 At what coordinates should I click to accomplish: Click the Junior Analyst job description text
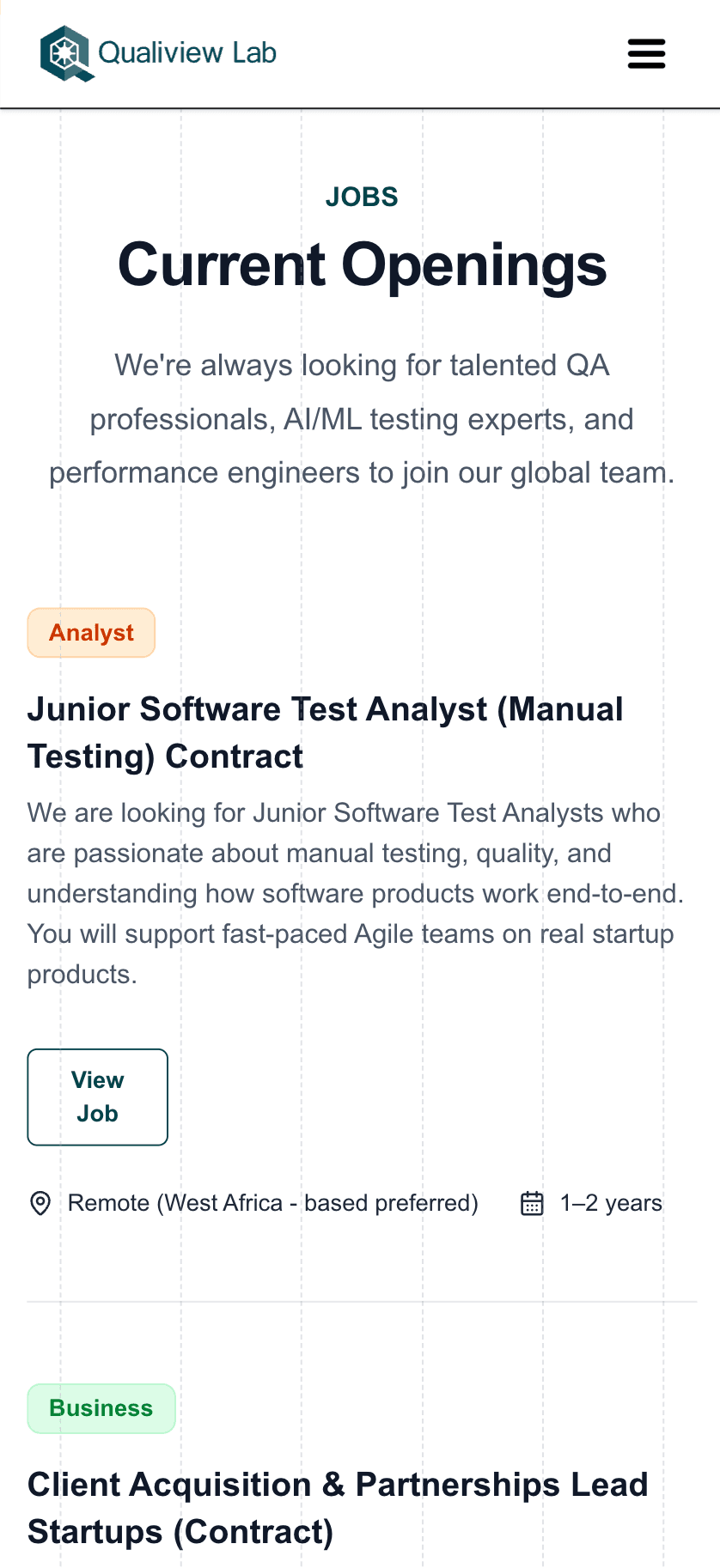pos(355,893)
